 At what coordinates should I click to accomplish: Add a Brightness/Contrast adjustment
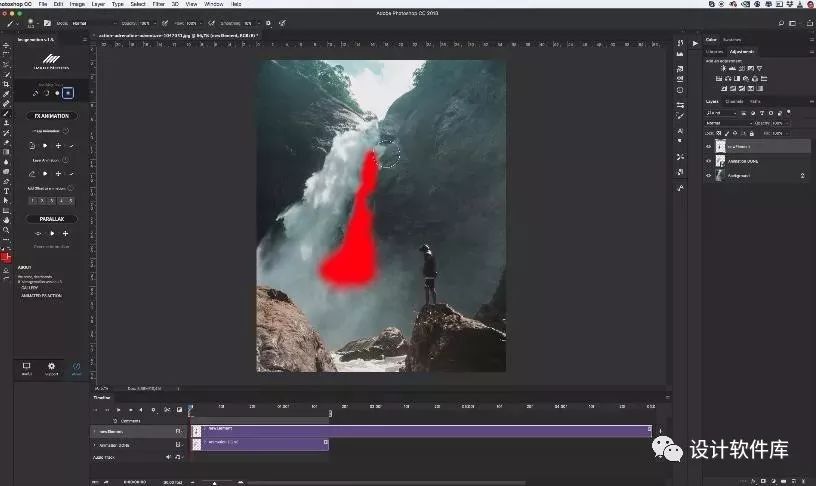pos(723,68)
